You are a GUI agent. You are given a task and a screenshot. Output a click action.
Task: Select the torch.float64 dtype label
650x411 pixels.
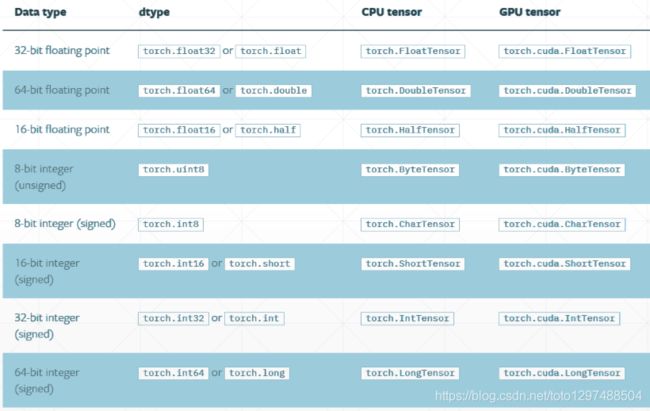pos(179,90)
